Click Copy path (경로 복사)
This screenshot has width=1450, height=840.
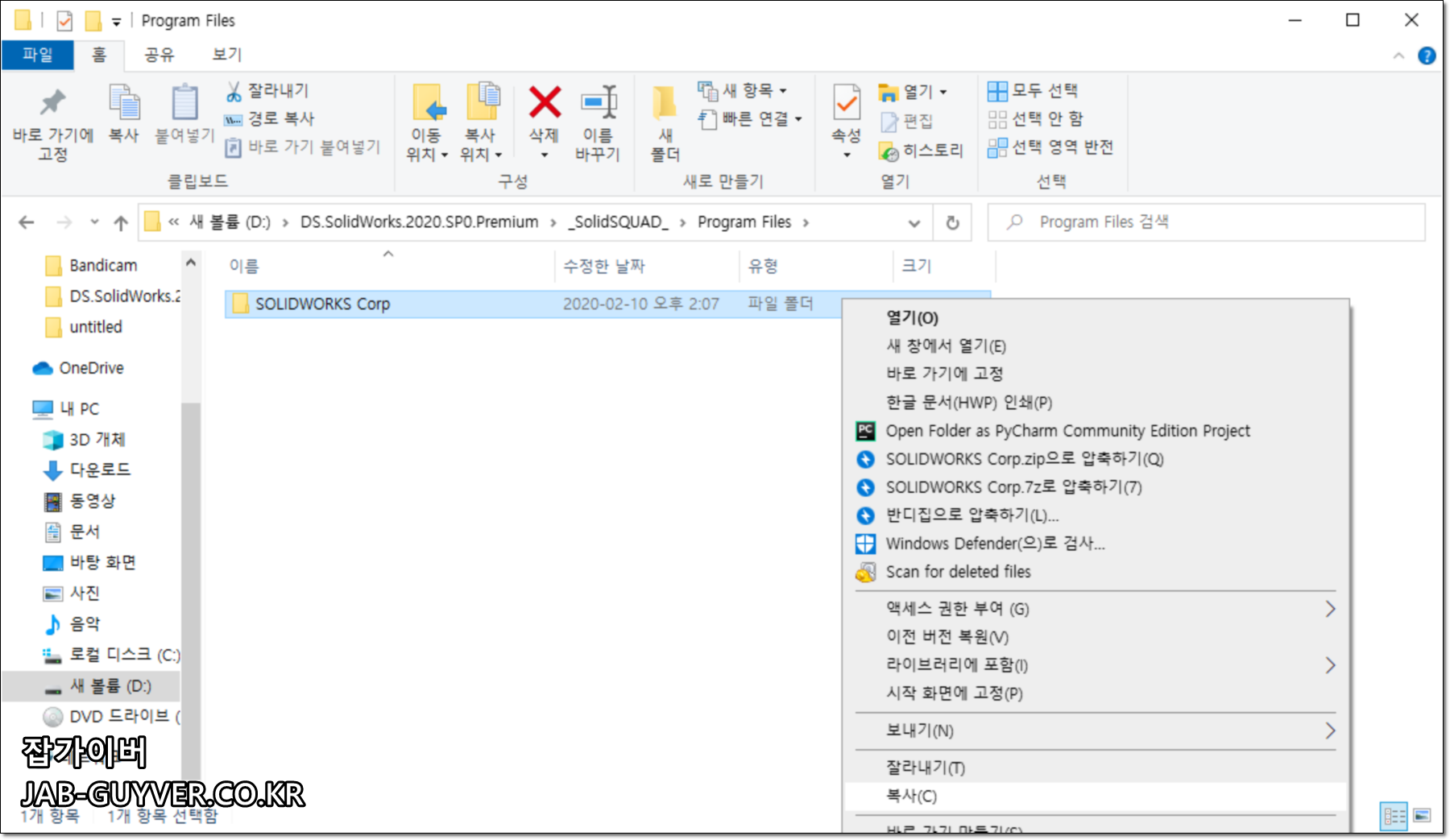[x=270, y=118]
